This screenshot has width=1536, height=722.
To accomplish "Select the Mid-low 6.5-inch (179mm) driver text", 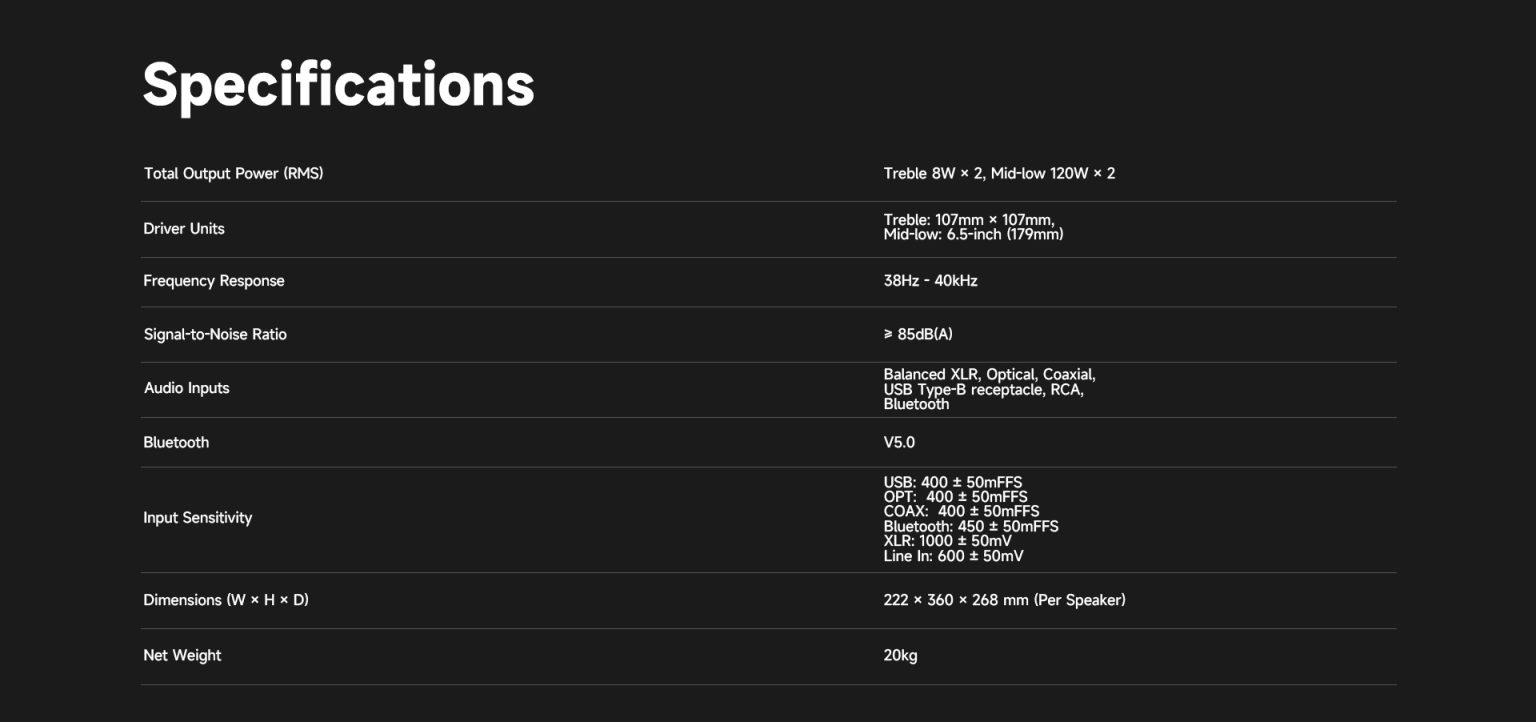I will (x=973, y=235).
